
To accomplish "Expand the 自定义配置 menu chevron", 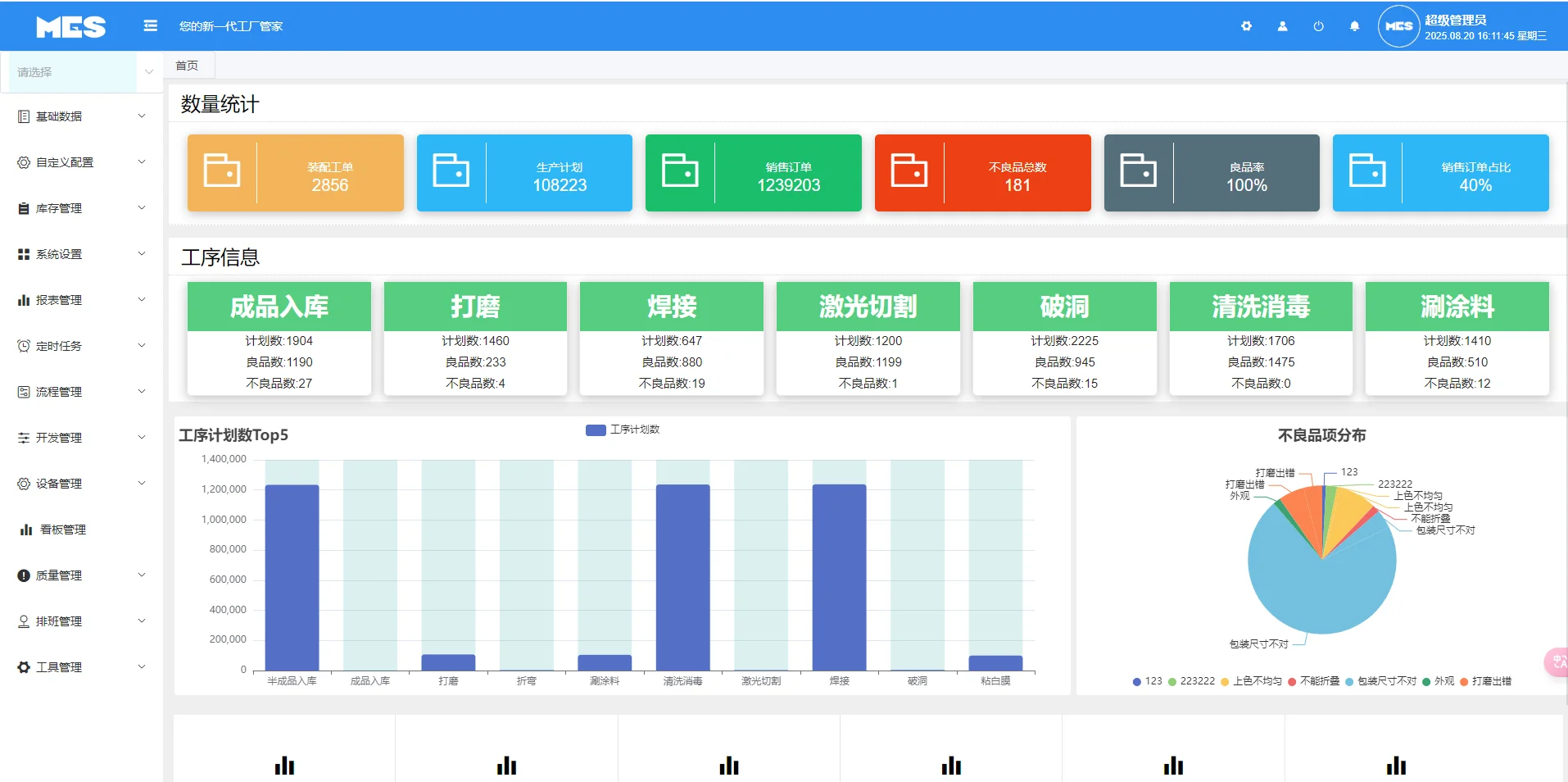I will [142, 162].
